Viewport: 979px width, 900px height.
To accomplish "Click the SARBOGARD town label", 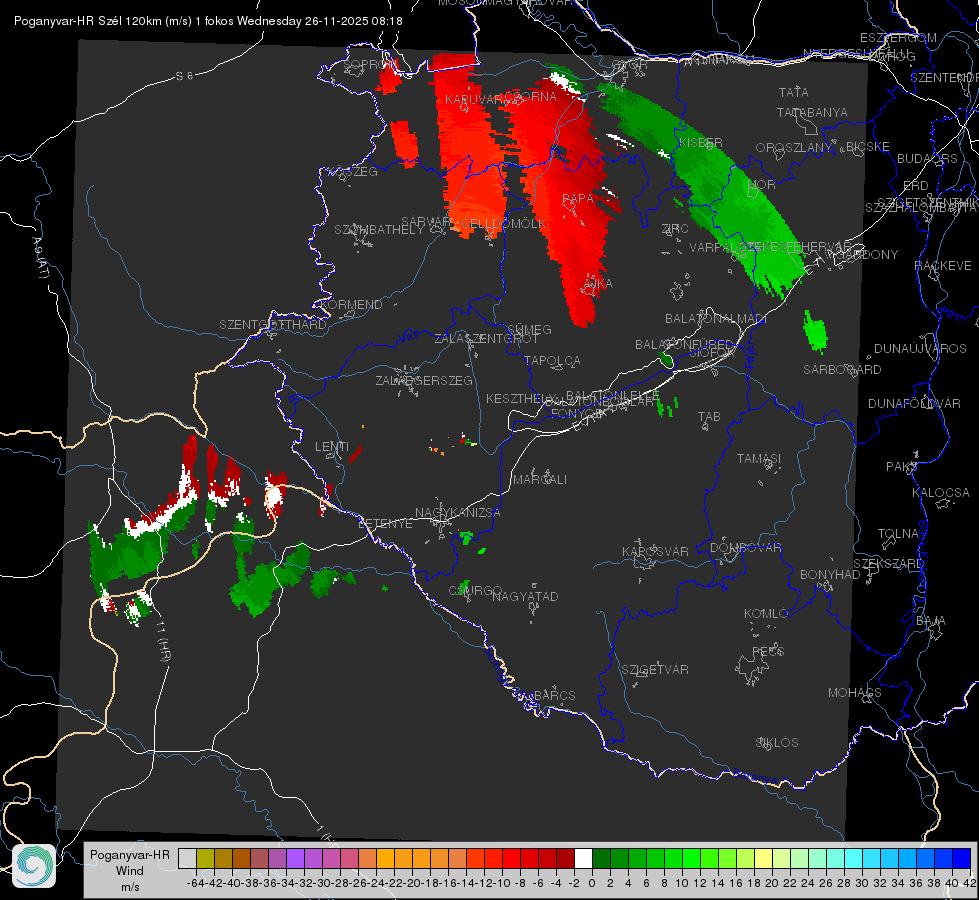I will click(x=842, y=370).
